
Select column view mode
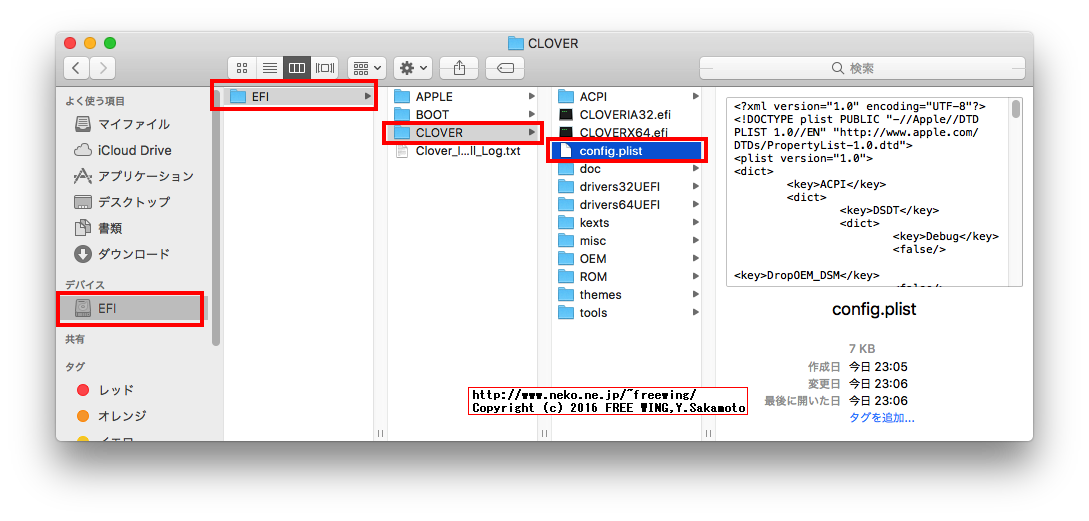pos(296,68)
